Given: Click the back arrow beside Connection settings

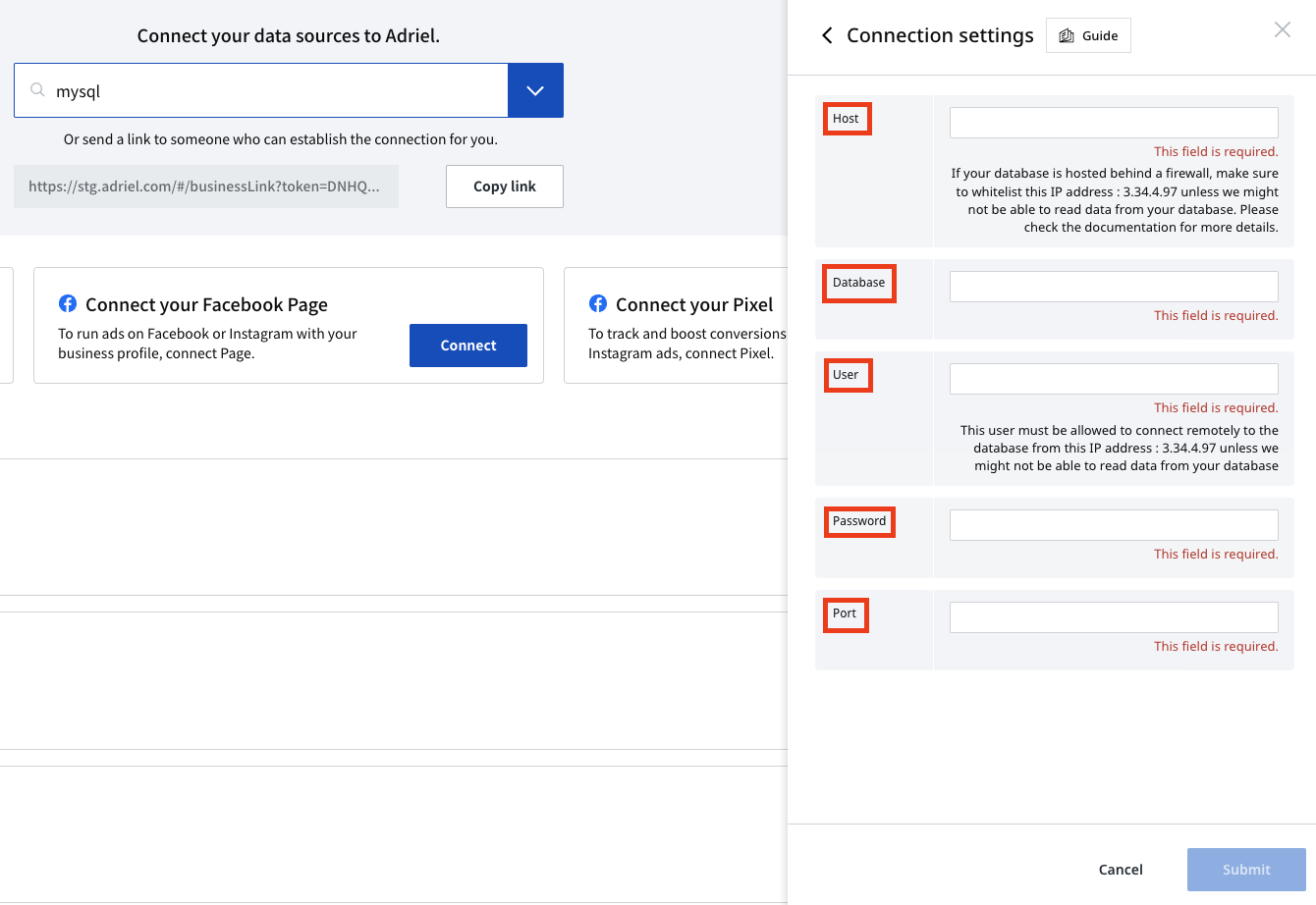Looking at the screenshot, I should (827, 35).
